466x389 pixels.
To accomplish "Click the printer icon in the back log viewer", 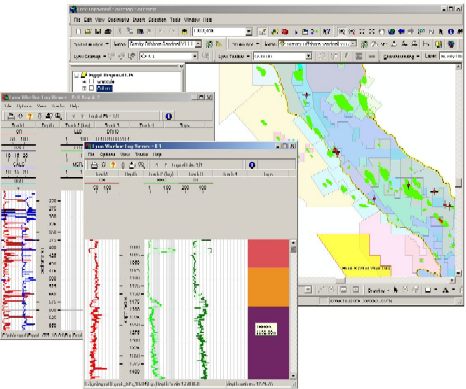I will (11, 116).
